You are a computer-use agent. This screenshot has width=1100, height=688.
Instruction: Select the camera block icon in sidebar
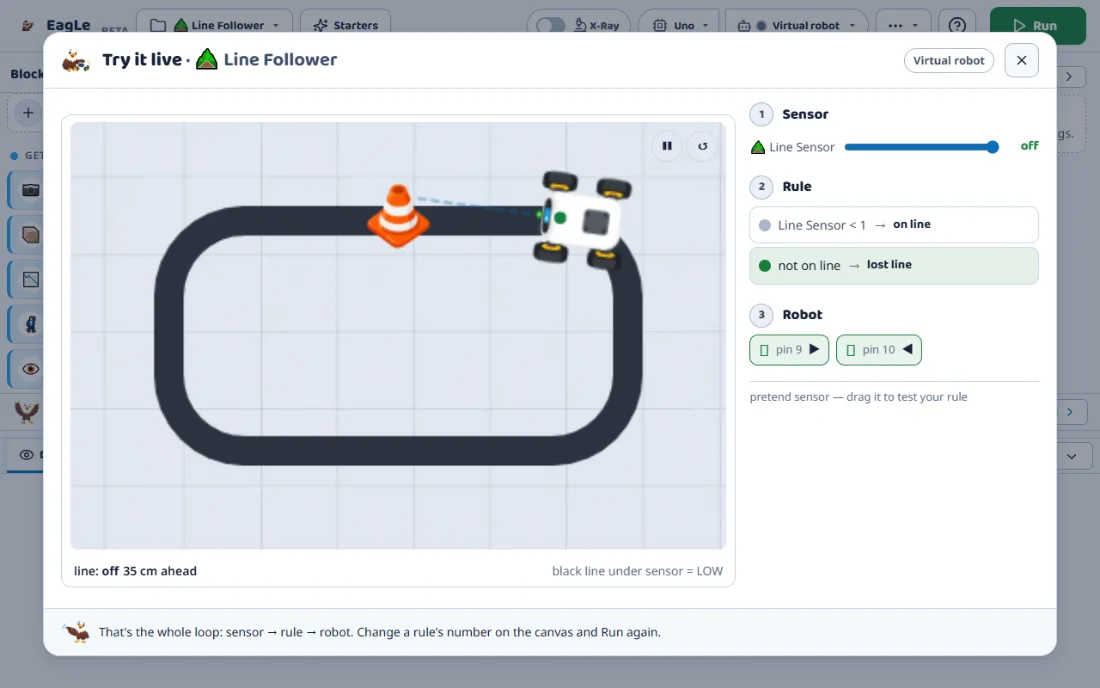[30, 190]
